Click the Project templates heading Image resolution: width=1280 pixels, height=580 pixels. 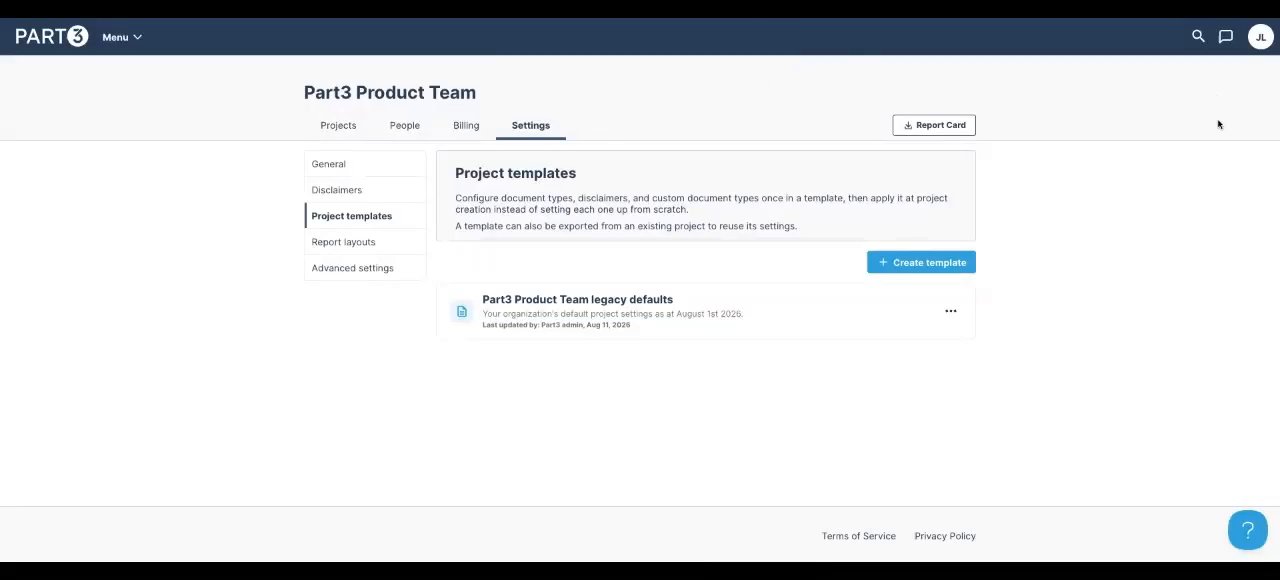click(515, 173)
